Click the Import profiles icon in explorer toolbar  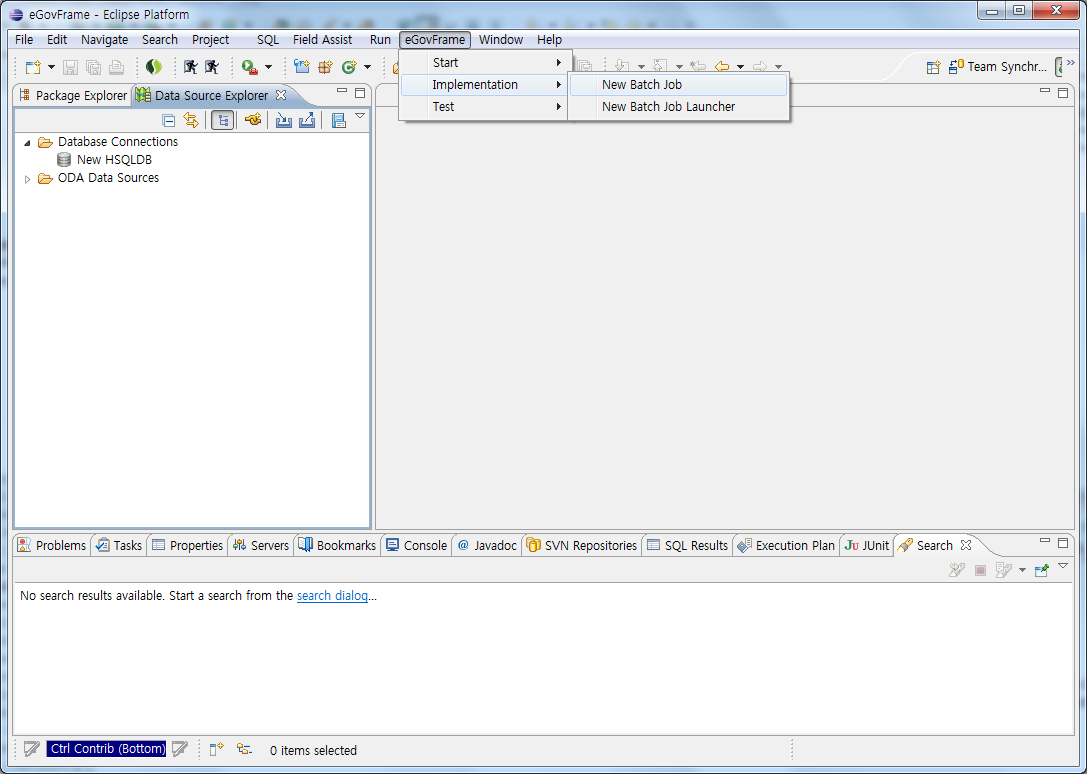tap(284, 121)
